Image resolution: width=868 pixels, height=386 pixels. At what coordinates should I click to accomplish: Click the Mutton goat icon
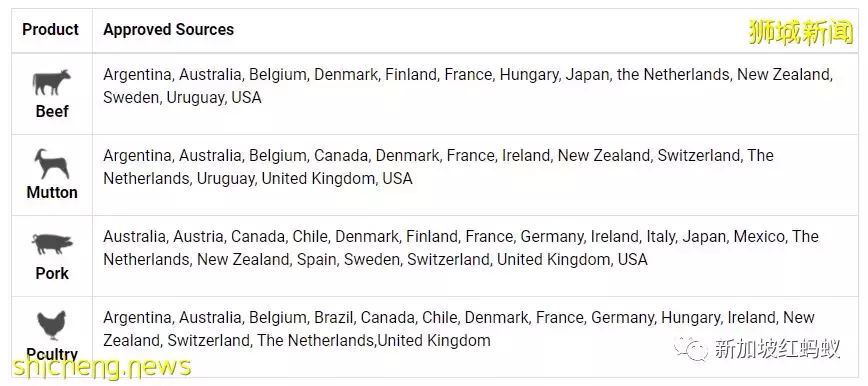click(51, 164)
